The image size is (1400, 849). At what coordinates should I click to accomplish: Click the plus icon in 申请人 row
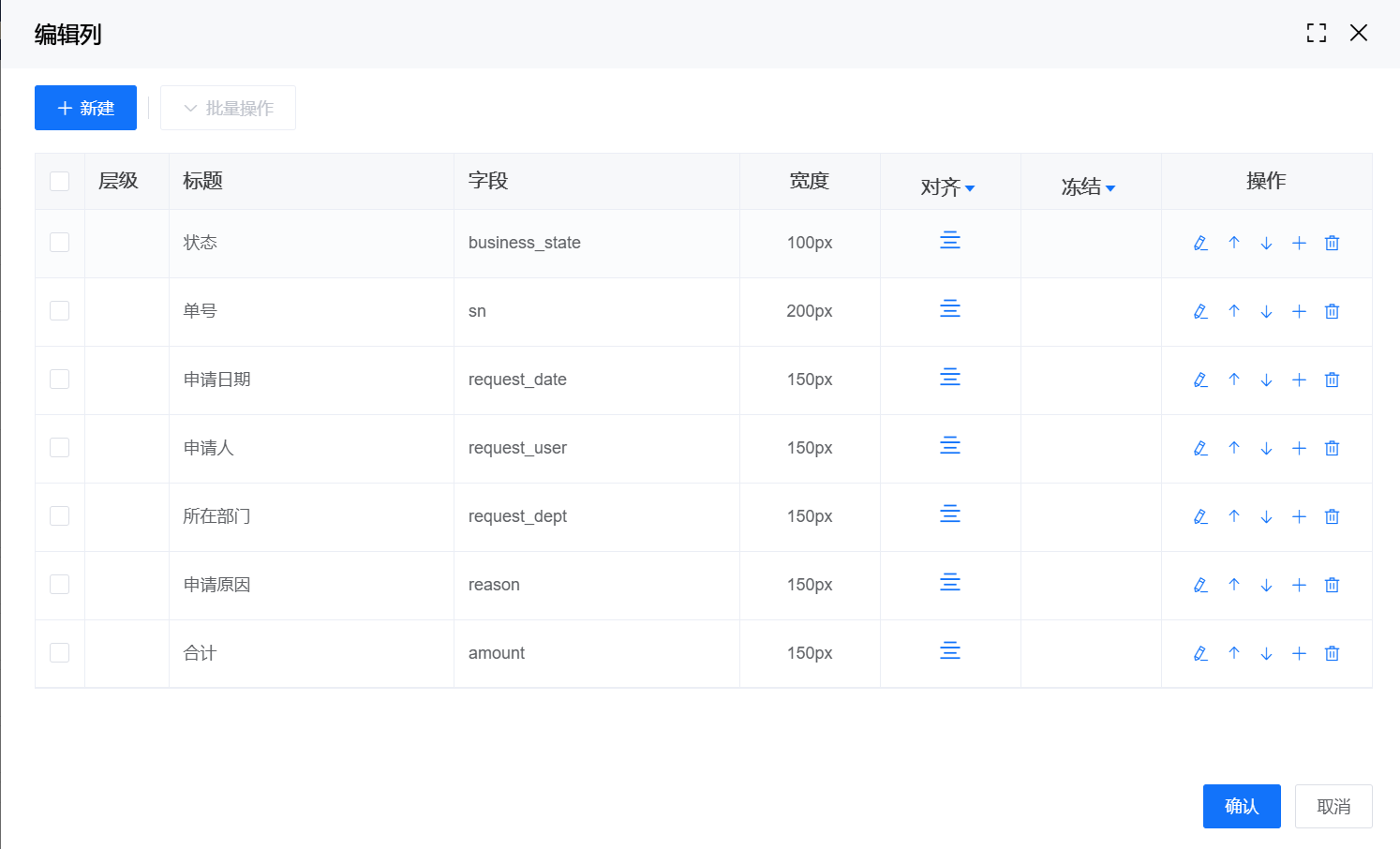(x=1299, y=448)
